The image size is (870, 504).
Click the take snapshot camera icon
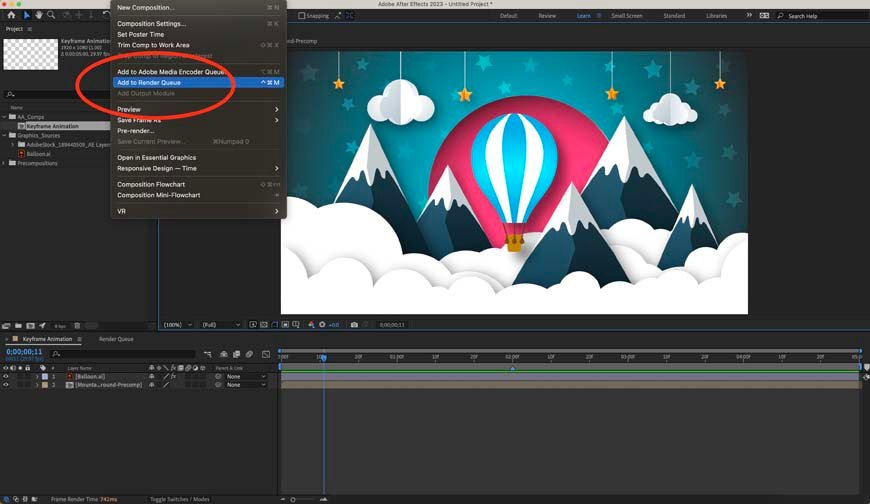point(354,325)
